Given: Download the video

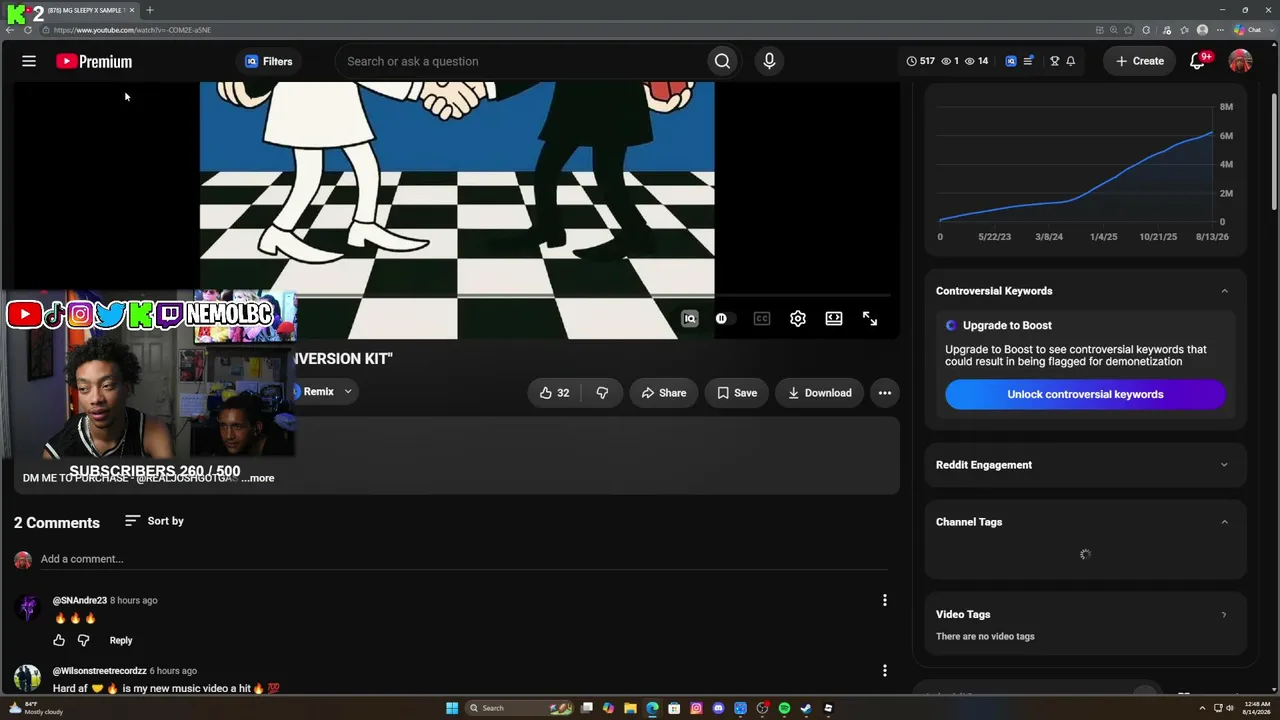Looking at the screenshot, I should (819, 393).
